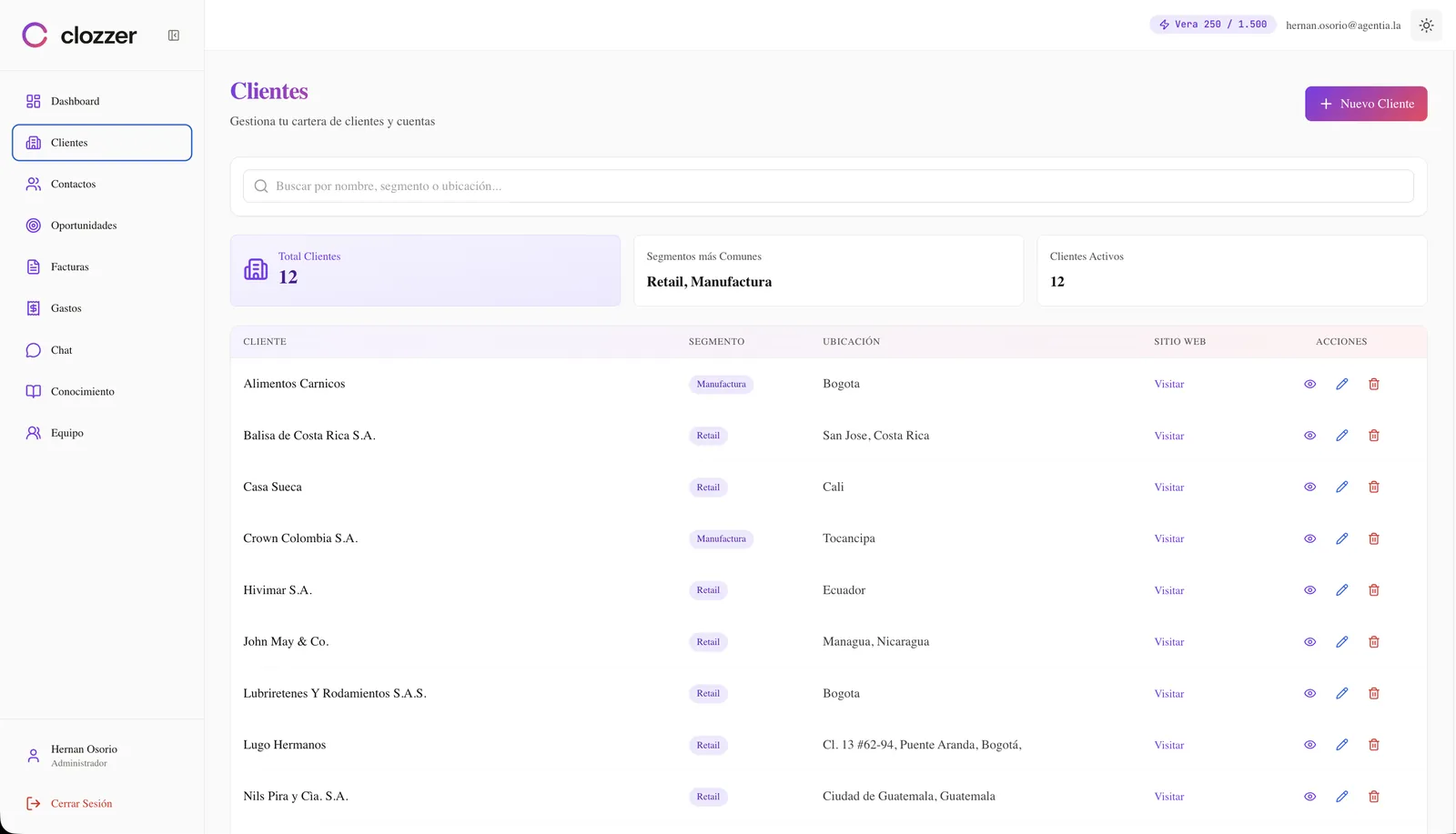Click the Total Clientes summary card

pos(425,271)
